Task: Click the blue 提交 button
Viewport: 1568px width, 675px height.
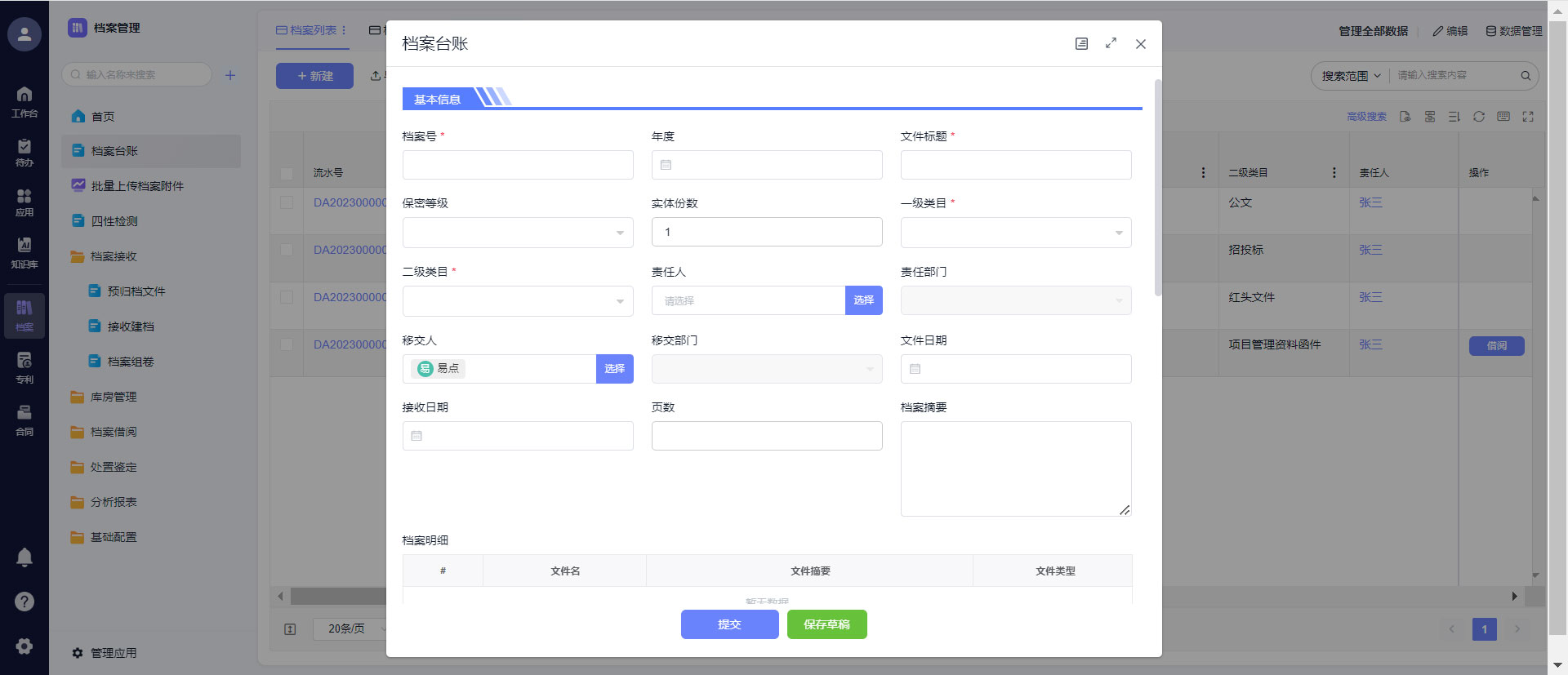Action: [x=729, y=624]
